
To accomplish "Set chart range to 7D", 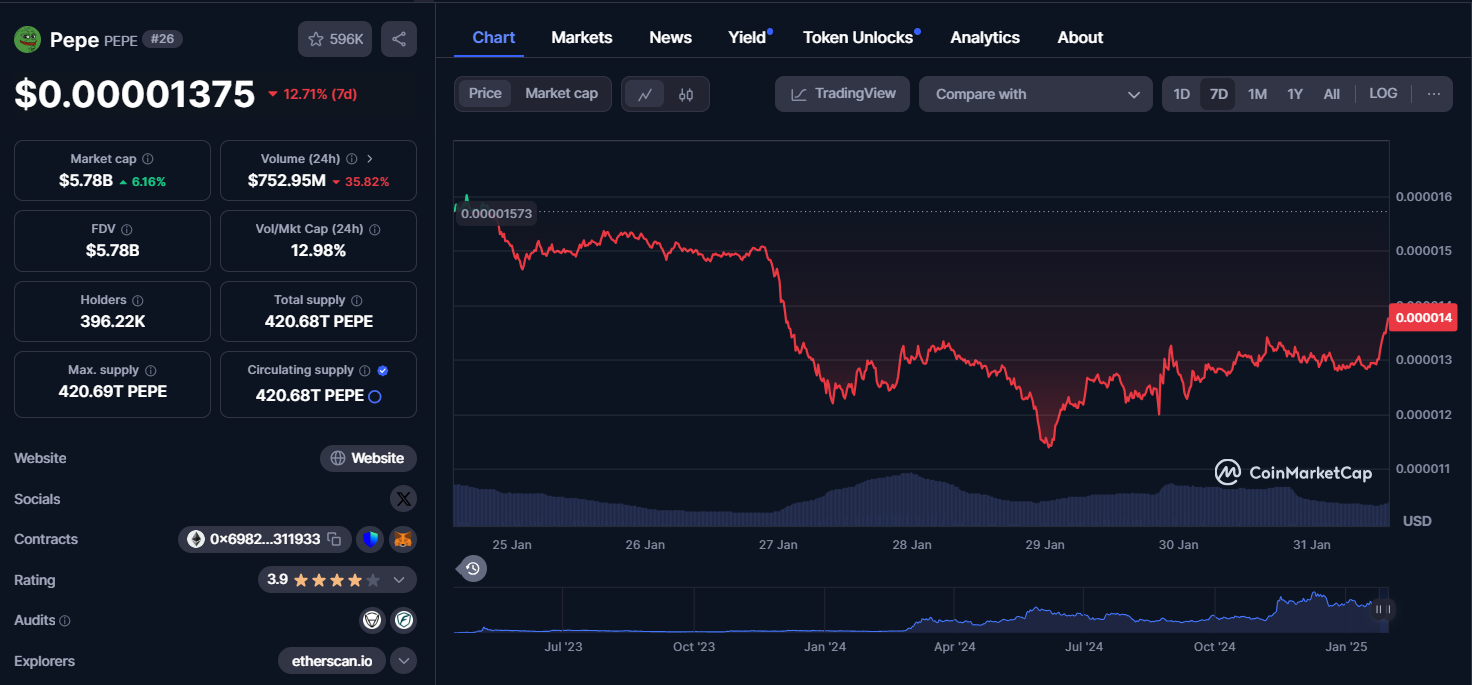I will tap(1218, 94).
